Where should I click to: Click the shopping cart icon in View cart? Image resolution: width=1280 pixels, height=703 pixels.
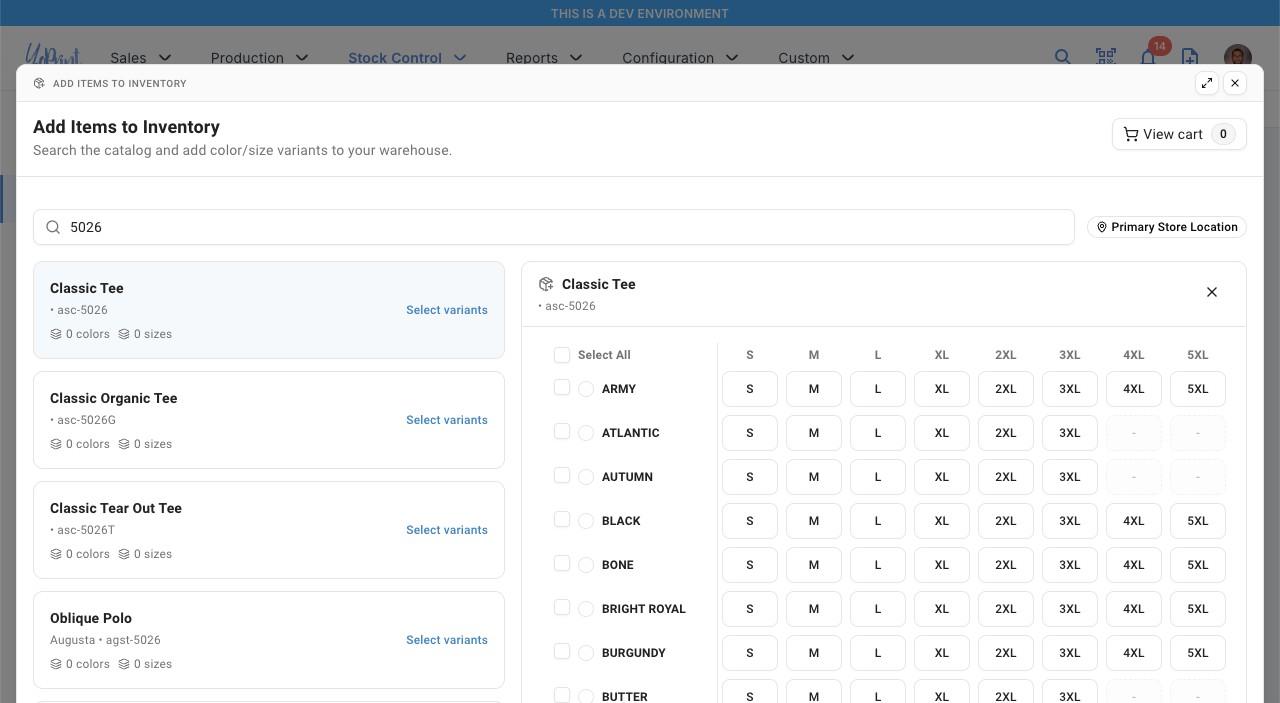(1131, 134)
